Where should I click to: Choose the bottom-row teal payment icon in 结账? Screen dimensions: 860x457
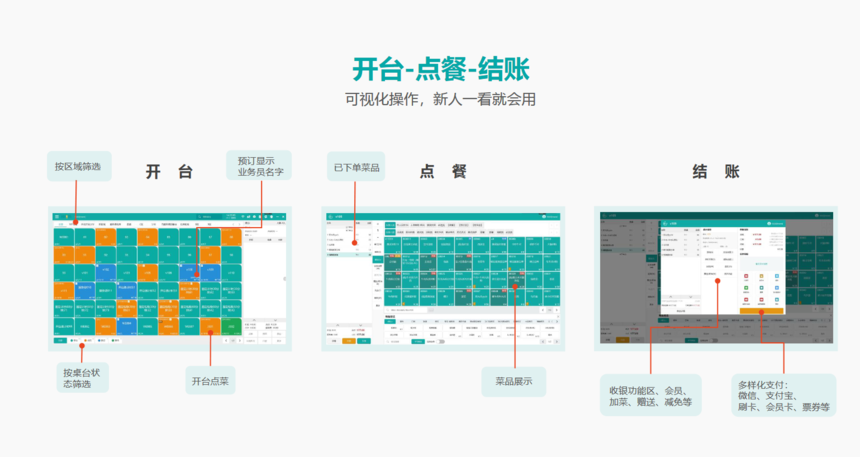tap(777, 300)
